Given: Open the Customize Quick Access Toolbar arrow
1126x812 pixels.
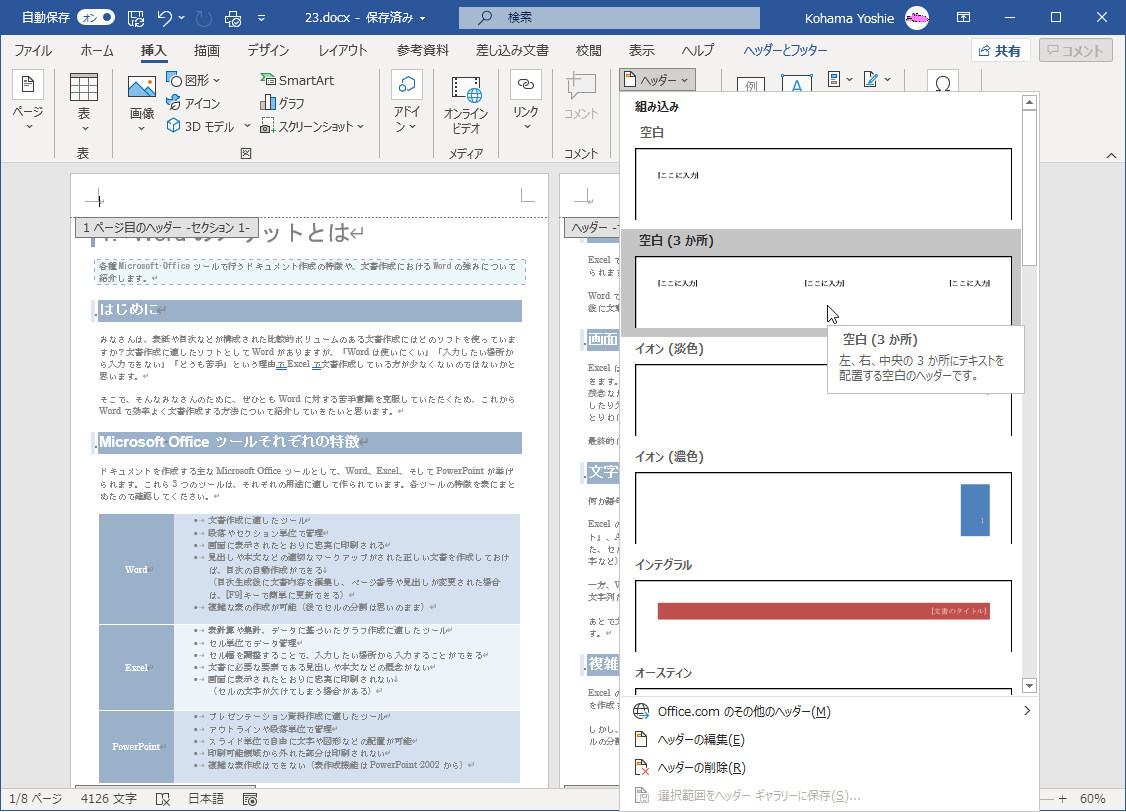Looking at the screenshot, I should 261,18.
